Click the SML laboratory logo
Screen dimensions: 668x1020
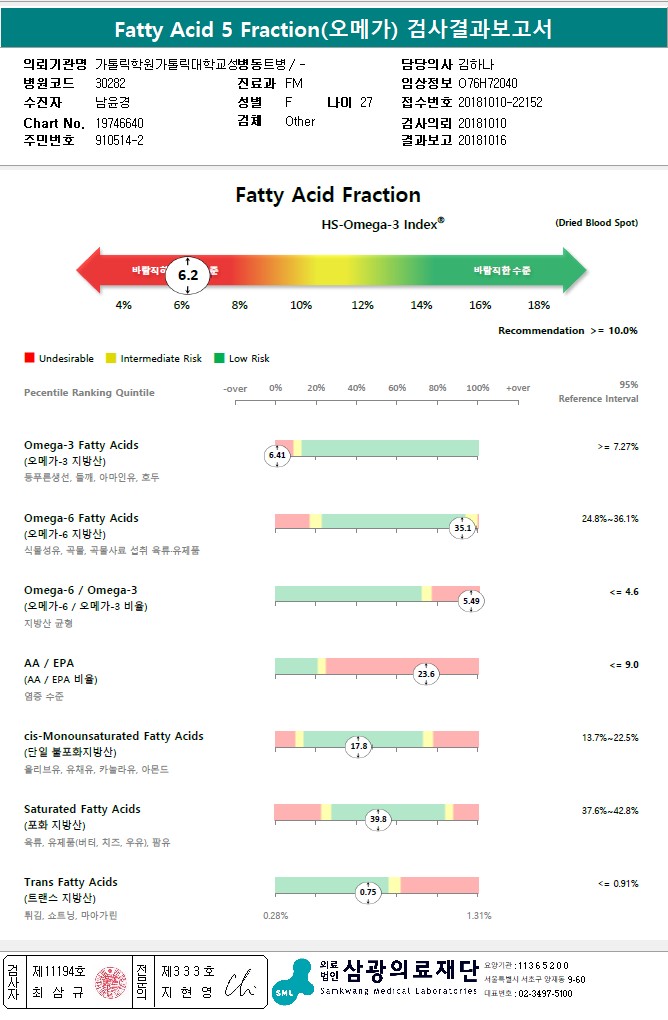294,981
